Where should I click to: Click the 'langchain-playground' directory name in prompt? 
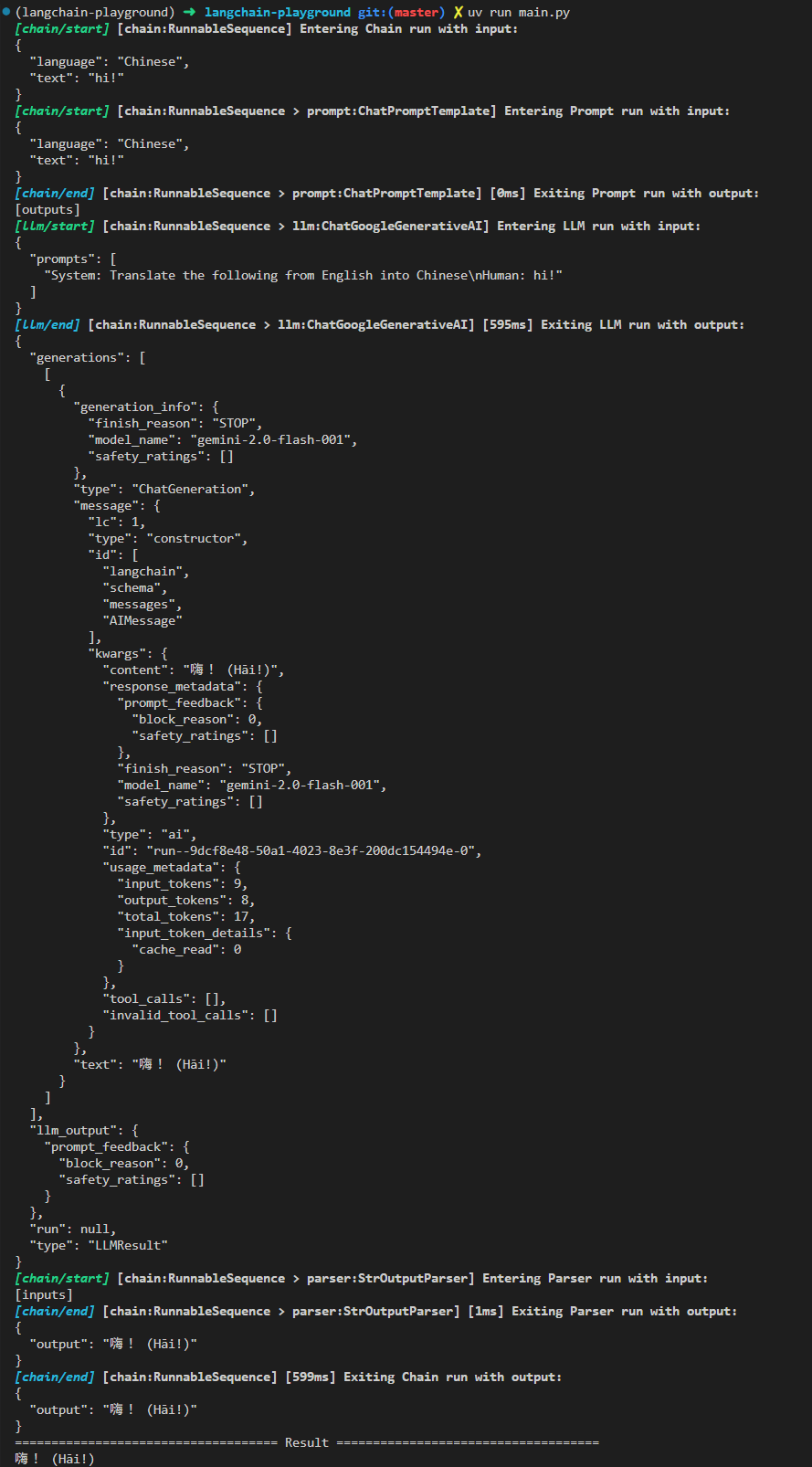click(x=278, y=13)
